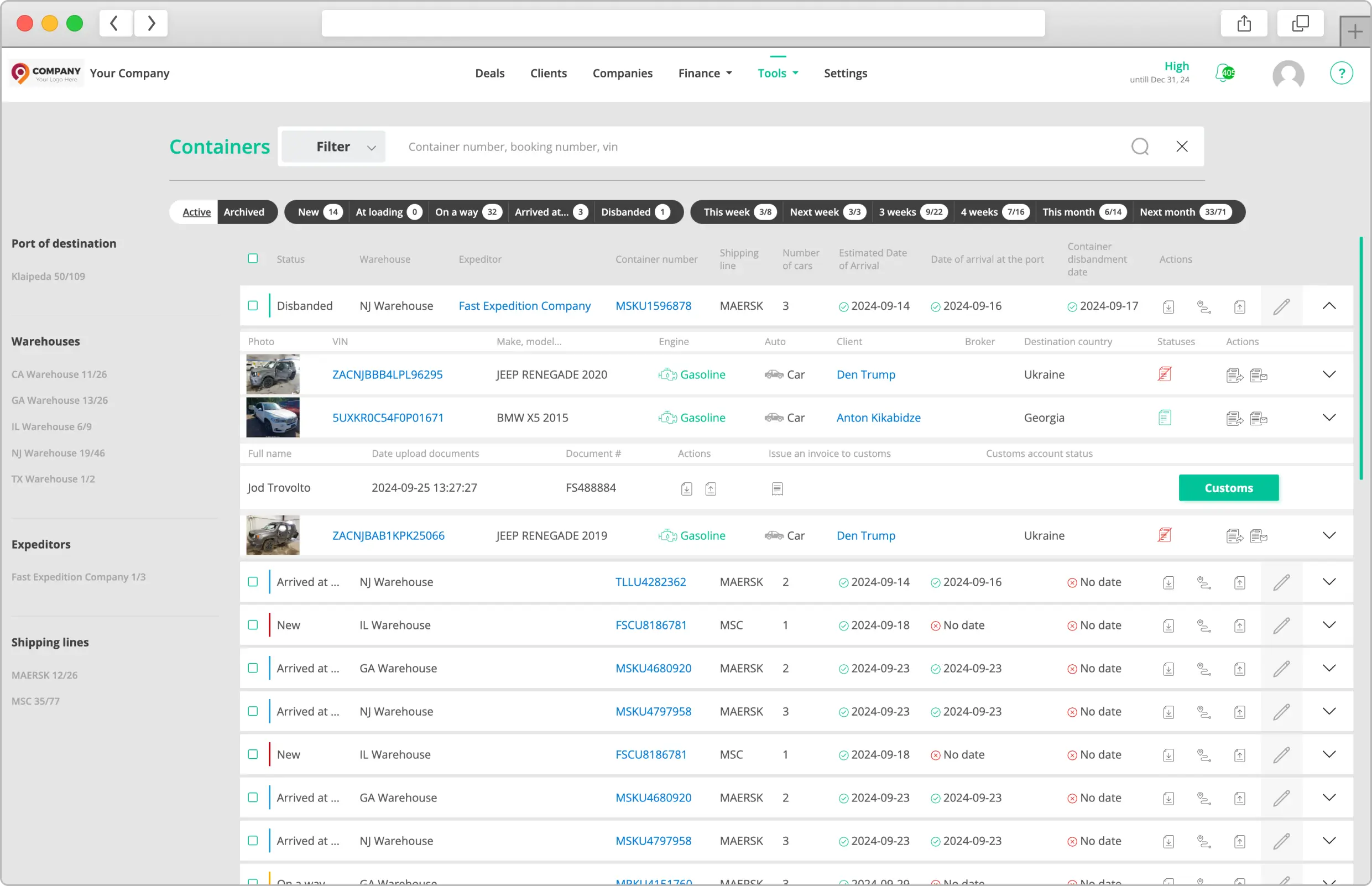Click download icon in first FSCU8186781 row
This screenshot has height=886, width=1372.
[x=1168, y=626]
